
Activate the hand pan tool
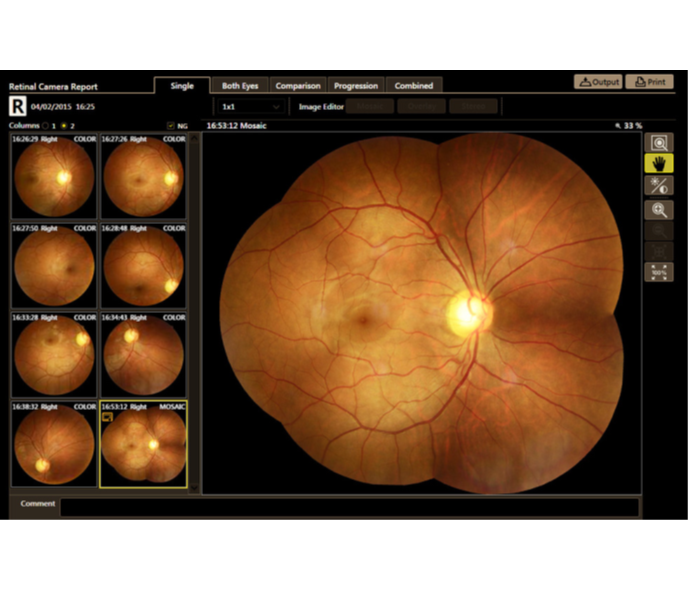point(659,164)
